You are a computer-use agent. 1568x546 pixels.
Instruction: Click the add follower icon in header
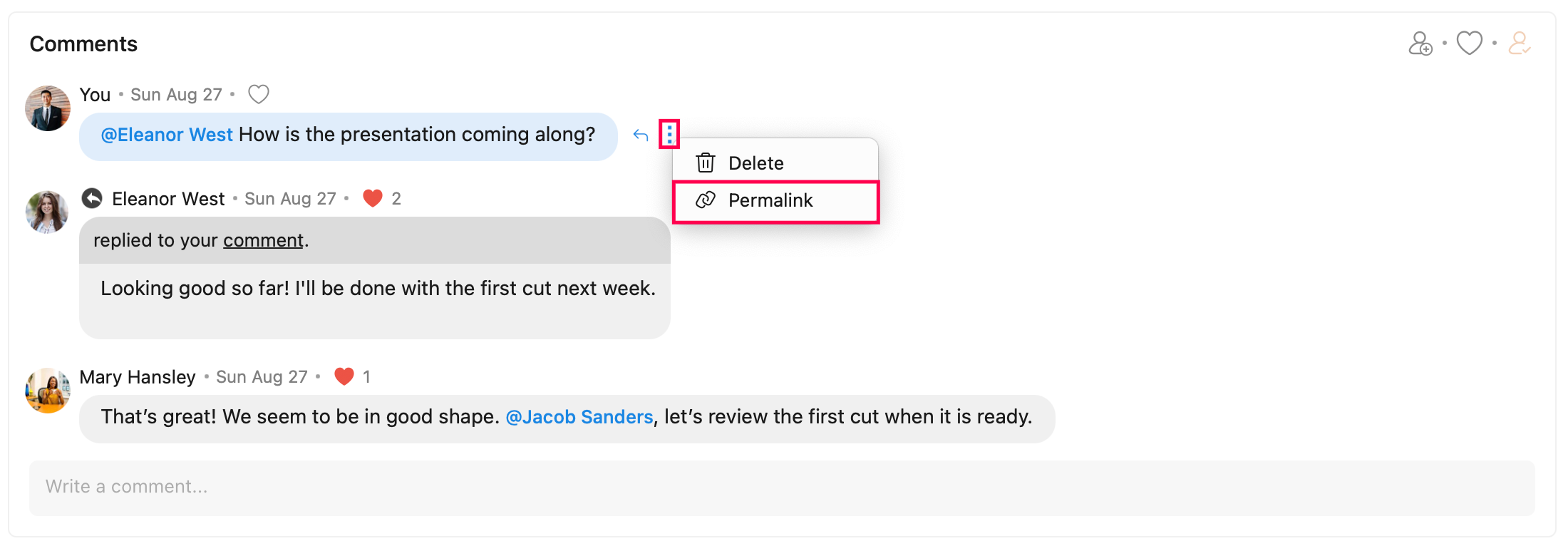point(1420,43)
